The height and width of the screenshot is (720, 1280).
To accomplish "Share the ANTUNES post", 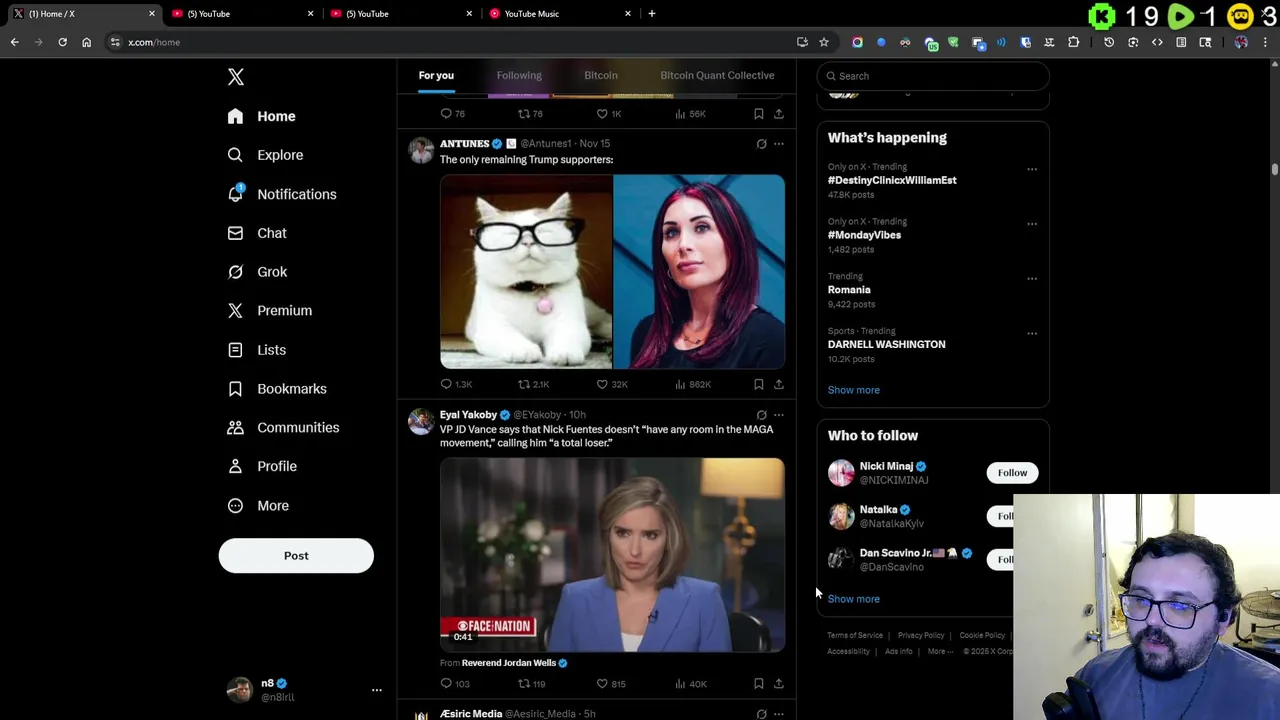I will click(x=779, y=384).
